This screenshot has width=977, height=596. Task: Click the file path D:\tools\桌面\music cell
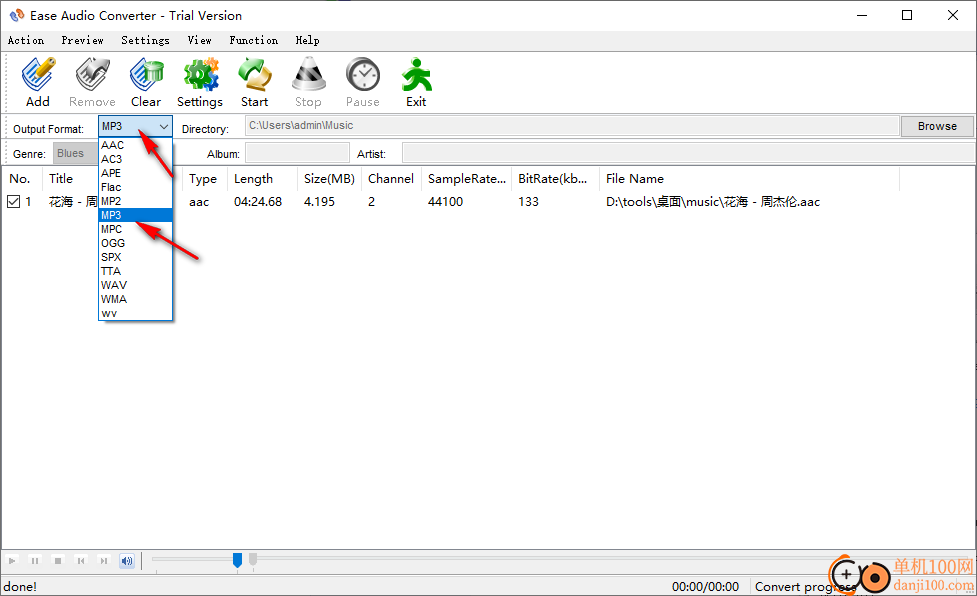tap(713, 202)
